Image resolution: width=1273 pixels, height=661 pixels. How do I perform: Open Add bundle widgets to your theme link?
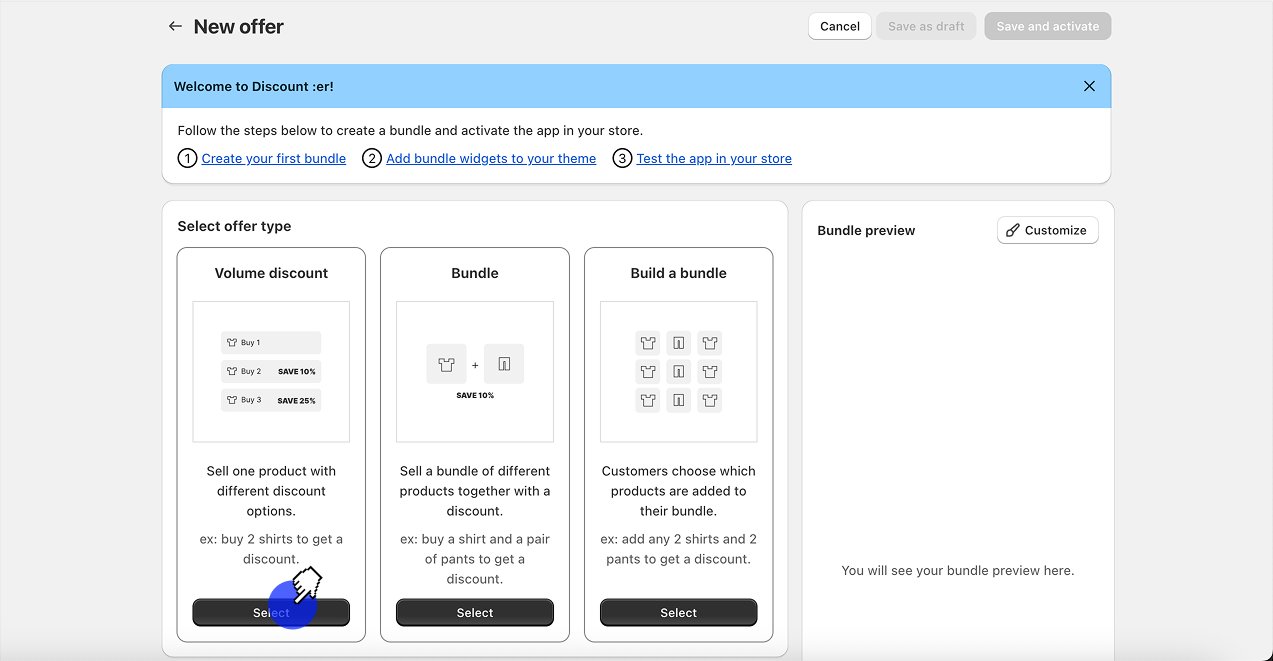491,158
